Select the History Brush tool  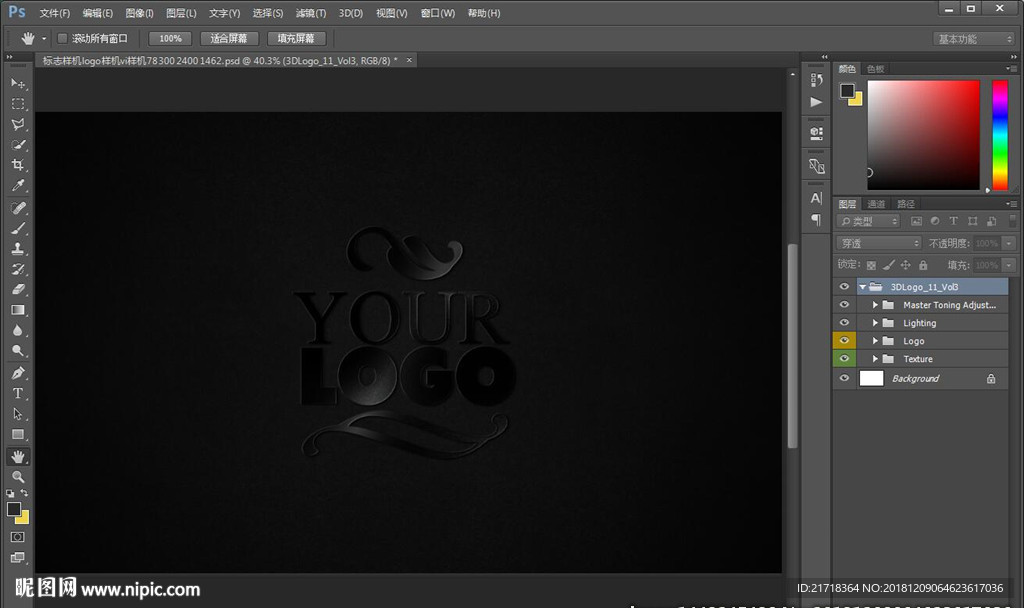[x=18, y=269]
